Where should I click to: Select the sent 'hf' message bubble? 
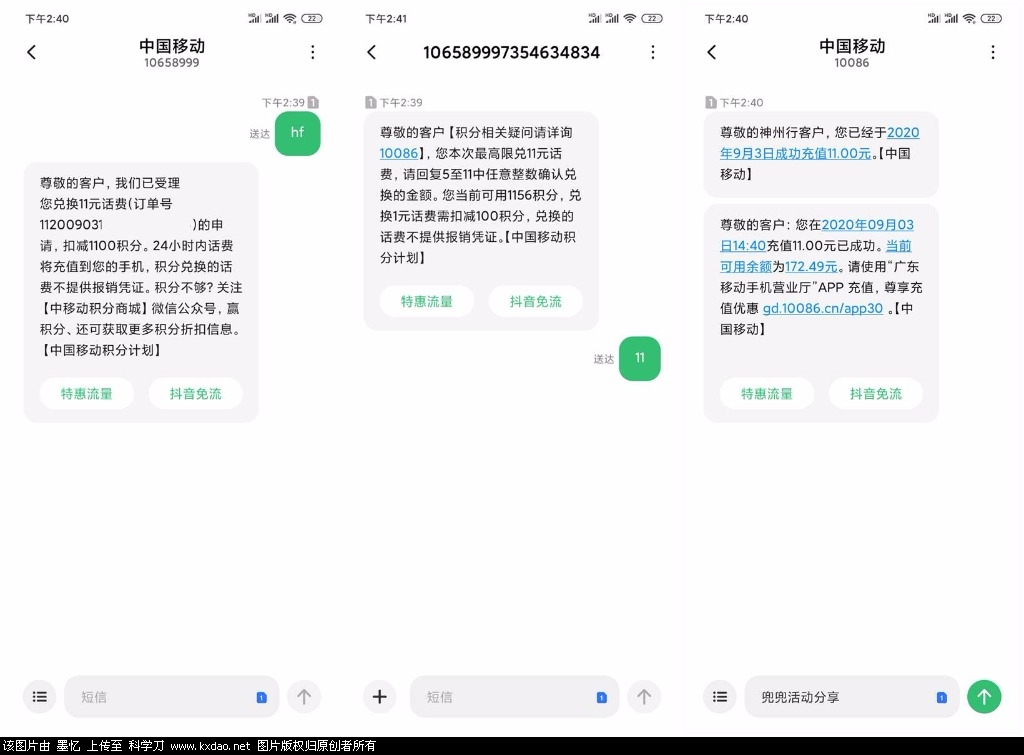[x=298, y=133]
